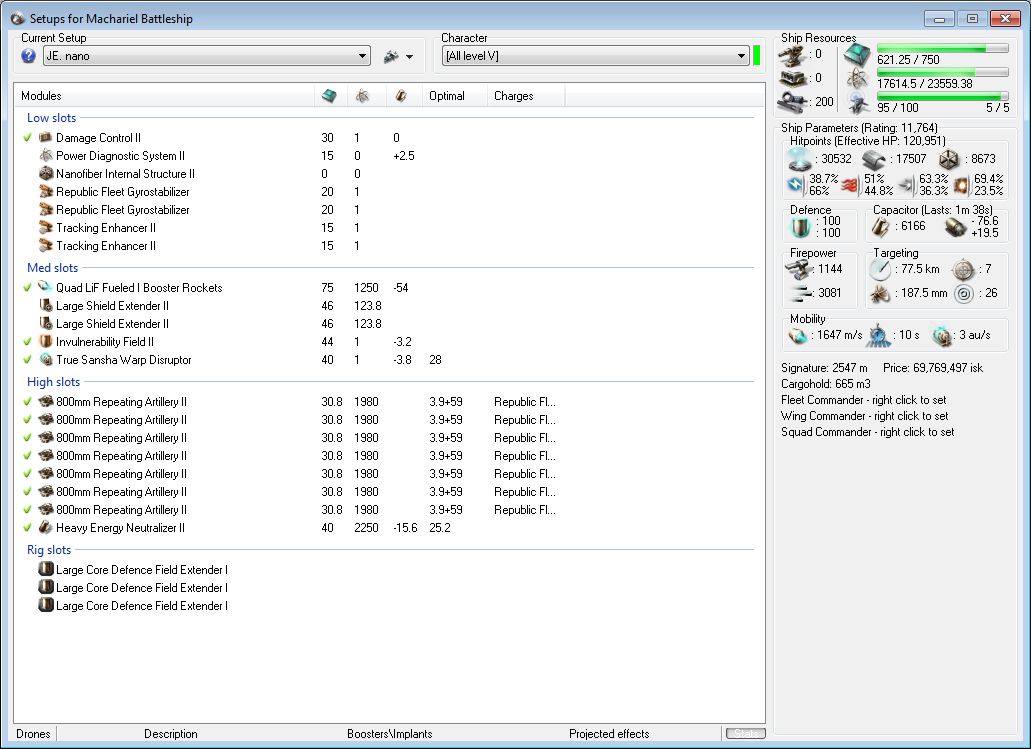This screenshot has width=1031, height=749.
Task: Switch to the Drones tab
Action: coord(34,734)
